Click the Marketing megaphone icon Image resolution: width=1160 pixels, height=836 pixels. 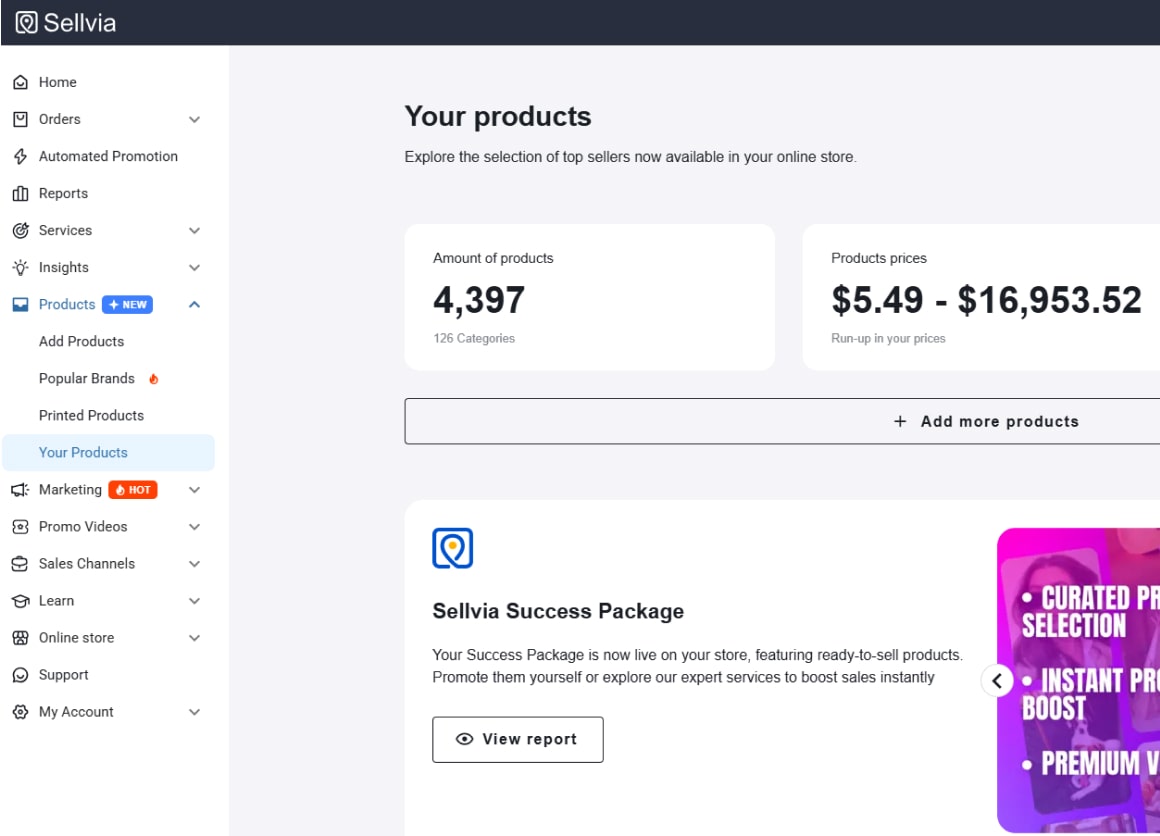[19, 489]
